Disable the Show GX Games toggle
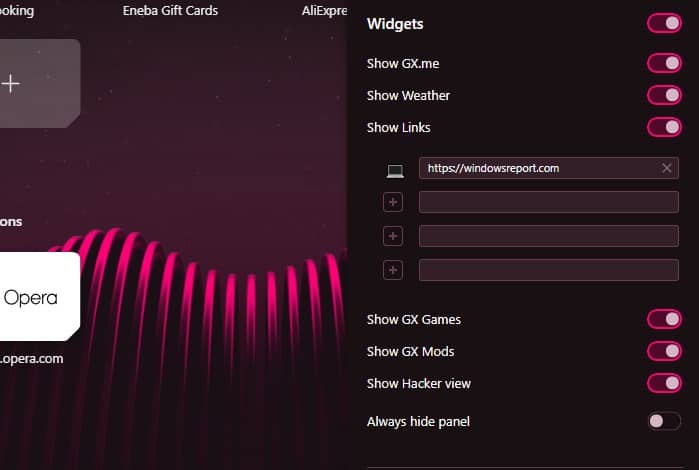Screen dimensions: 699x470 point(664,319)
